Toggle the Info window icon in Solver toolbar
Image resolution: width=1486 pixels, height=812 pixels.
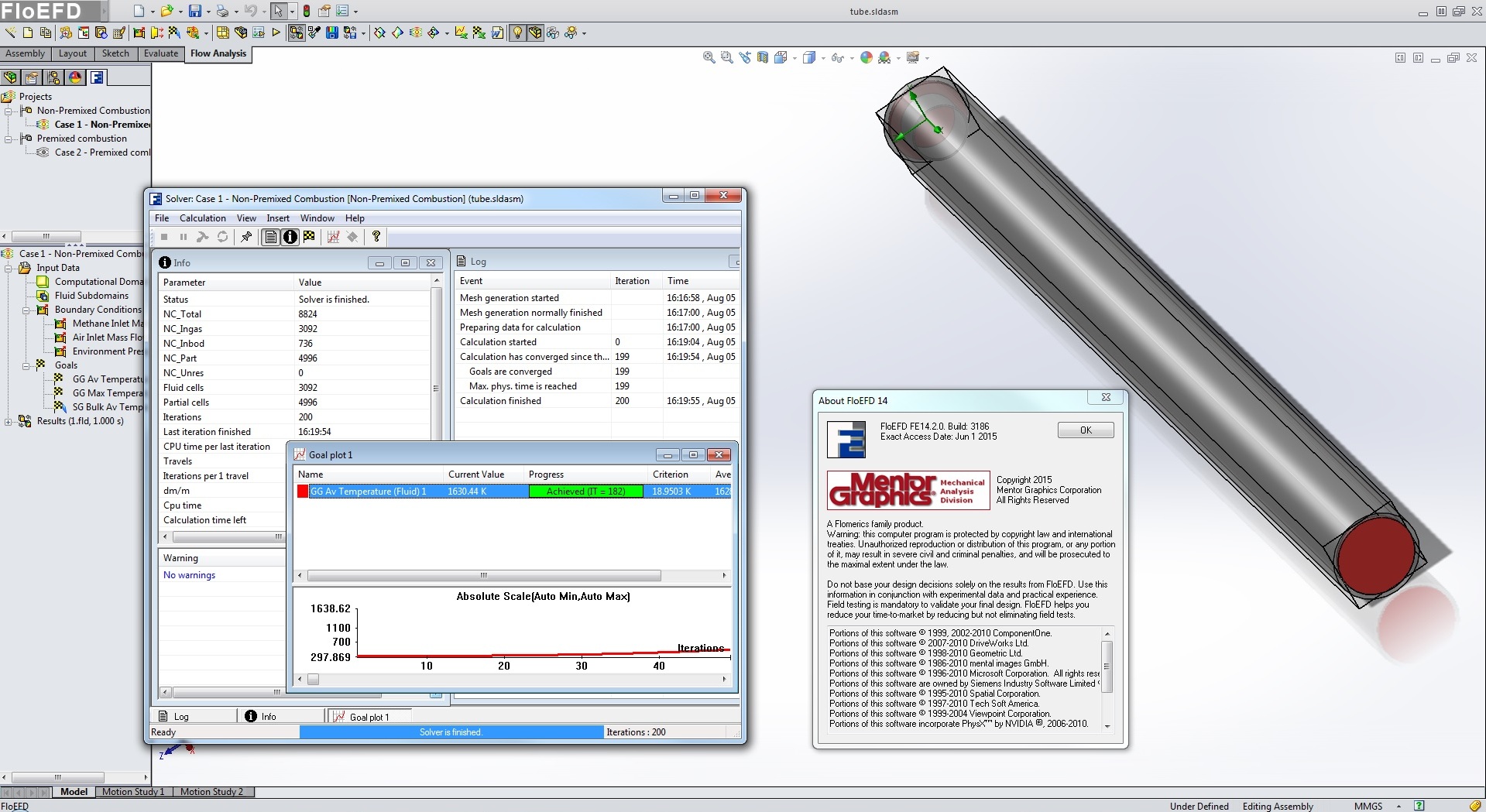(290, 237)
